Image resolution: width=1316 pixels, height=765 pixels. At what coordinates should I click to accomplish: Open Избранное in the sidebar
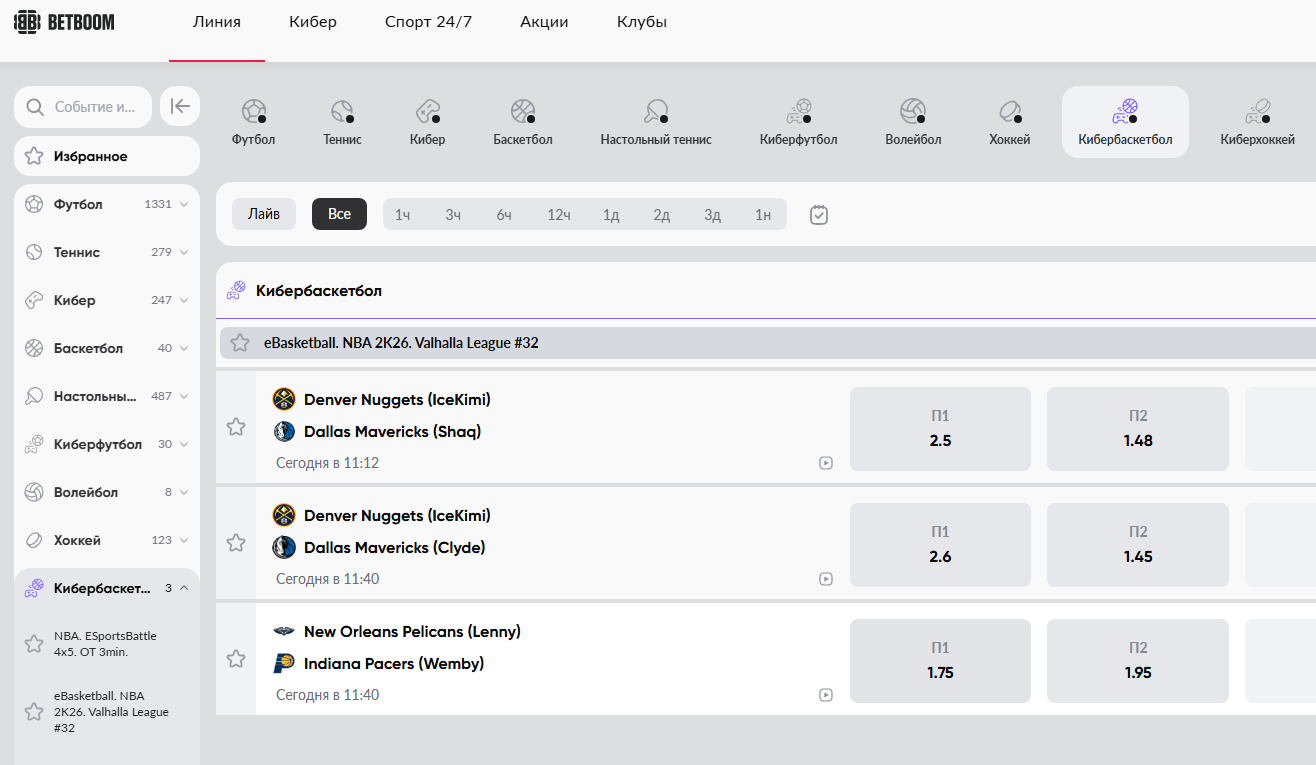click(x=107, y=156)
